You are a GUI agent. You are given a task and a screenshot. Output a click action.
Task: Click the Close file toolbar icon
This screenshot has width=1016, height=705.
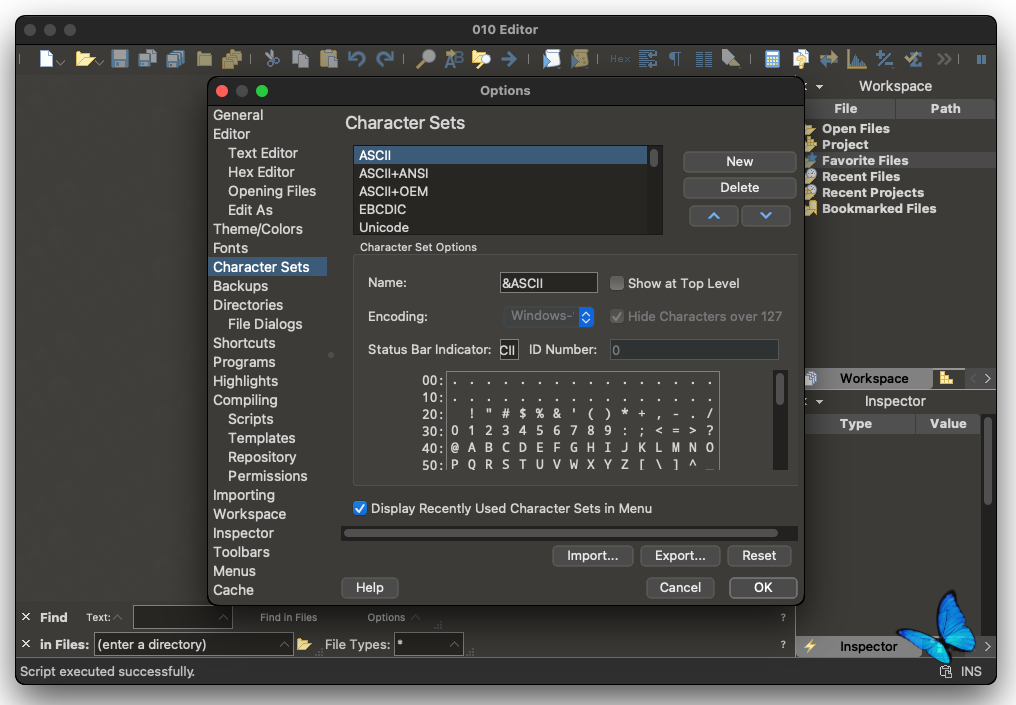pos(204,59)
